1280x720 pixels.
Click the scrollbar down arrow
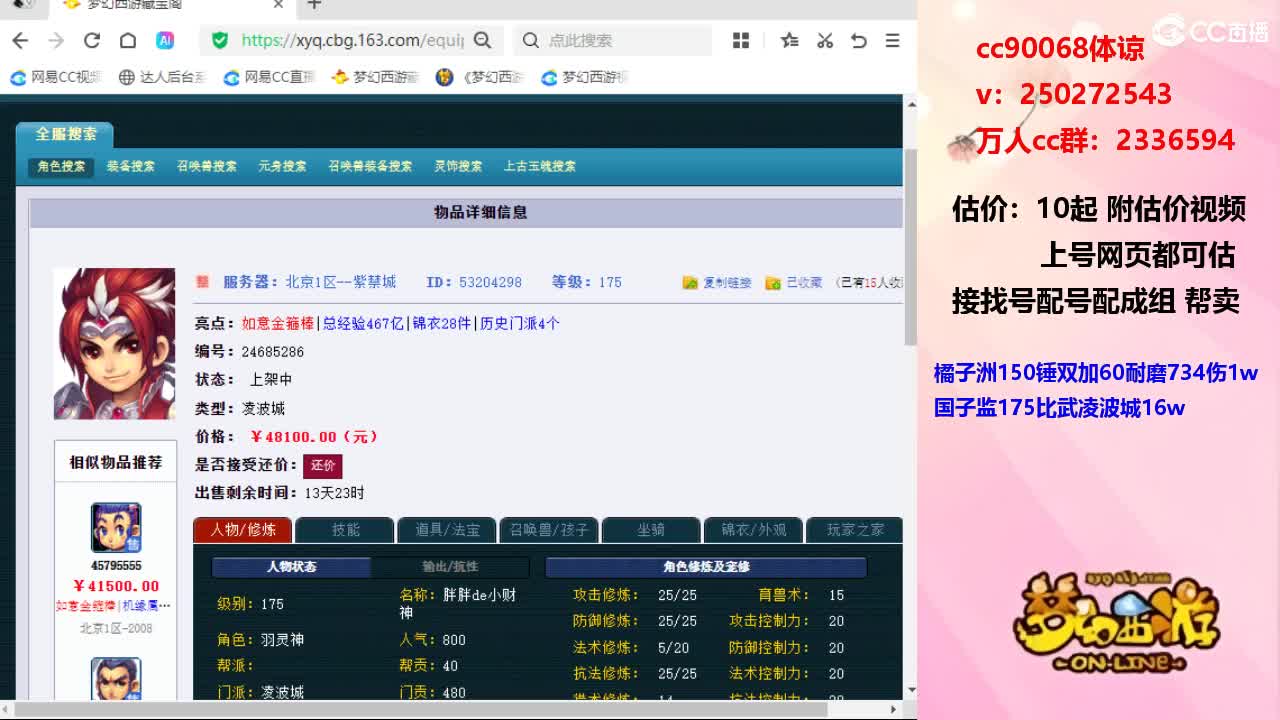(x=910, y=689)
